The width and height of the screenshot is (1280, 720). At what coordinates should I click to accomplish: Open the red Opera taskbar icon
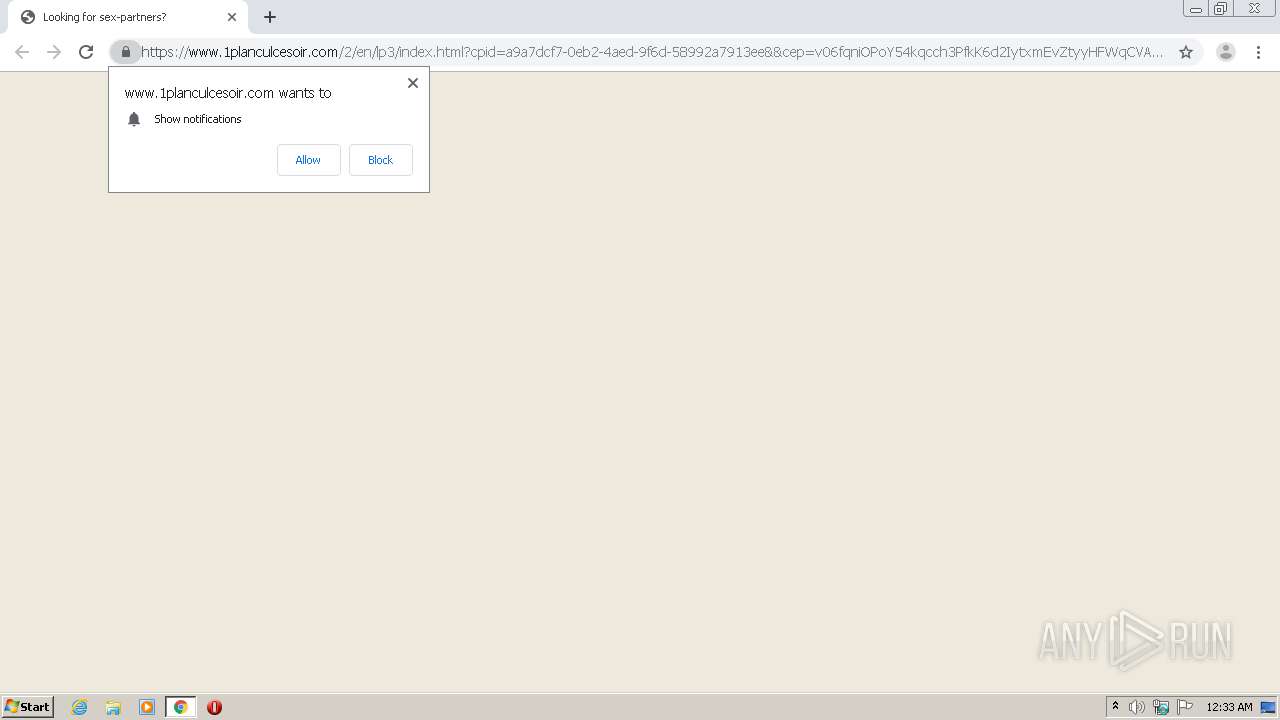pyautogui.click(x=214, y=707)
